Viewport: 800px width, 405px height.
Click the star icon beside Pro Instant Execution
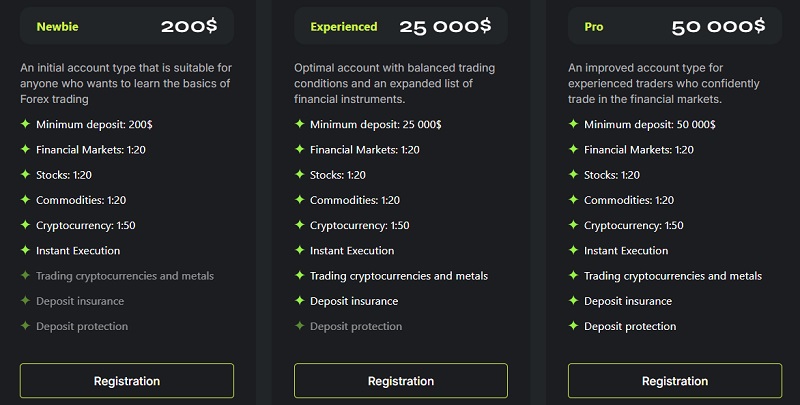coord(573,250)
